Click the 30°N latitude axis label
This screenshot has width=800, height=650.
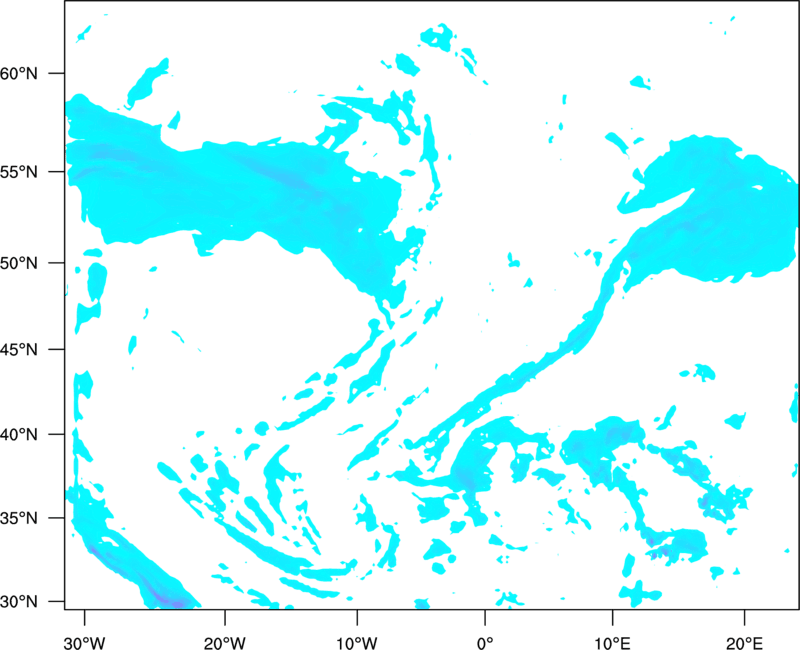pos(19,602)
